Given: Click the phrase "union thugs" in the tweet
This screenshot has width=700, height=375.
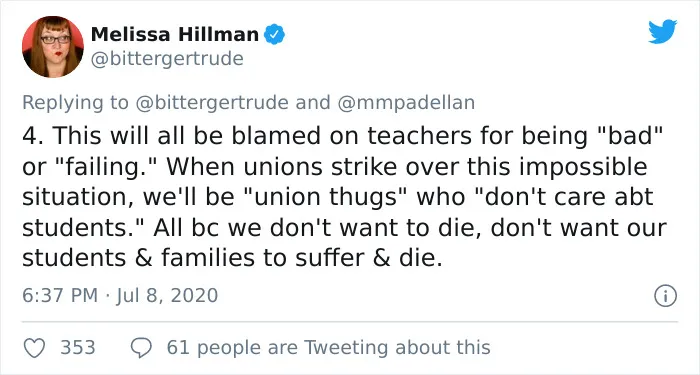Looking at the screenshot, I should (x=326, y=197).
